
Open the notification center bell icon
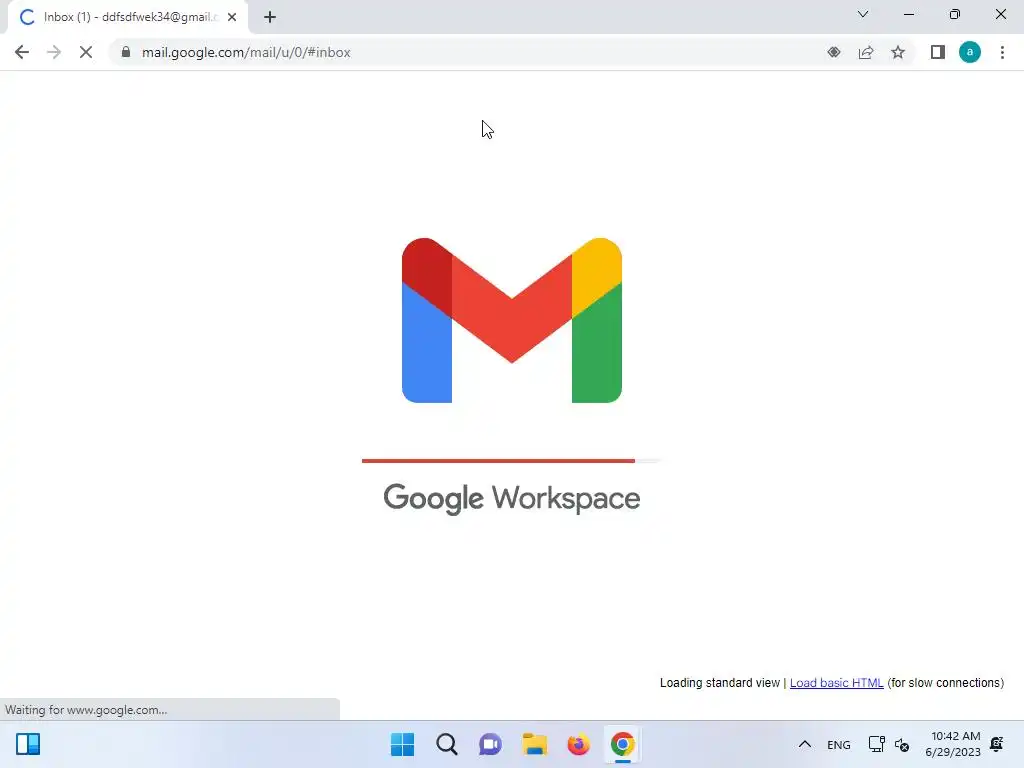click(x=997, y=744)
